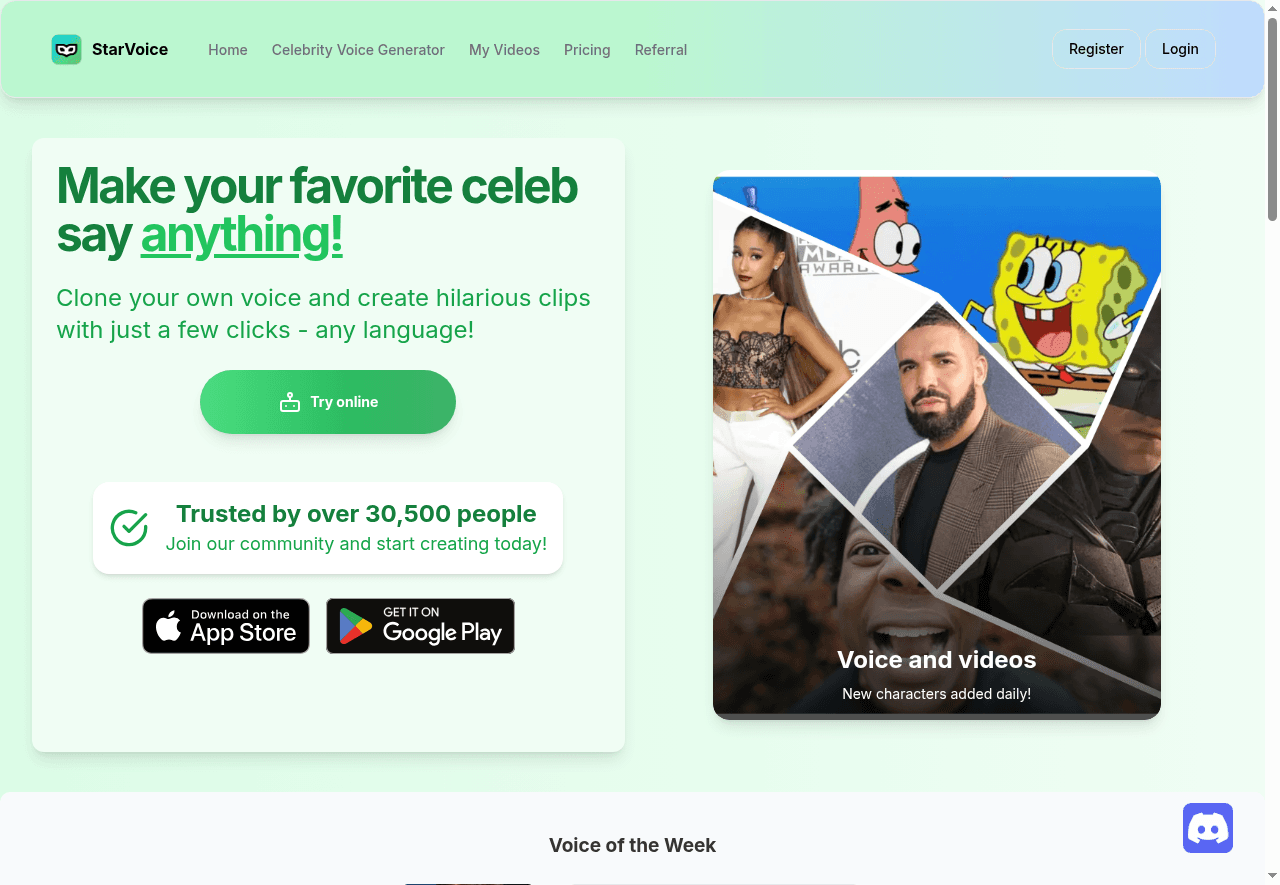Screen dimensions: 1280x885
Task: Click the StarVoice brand name
Action: click(x=130, y=49)
